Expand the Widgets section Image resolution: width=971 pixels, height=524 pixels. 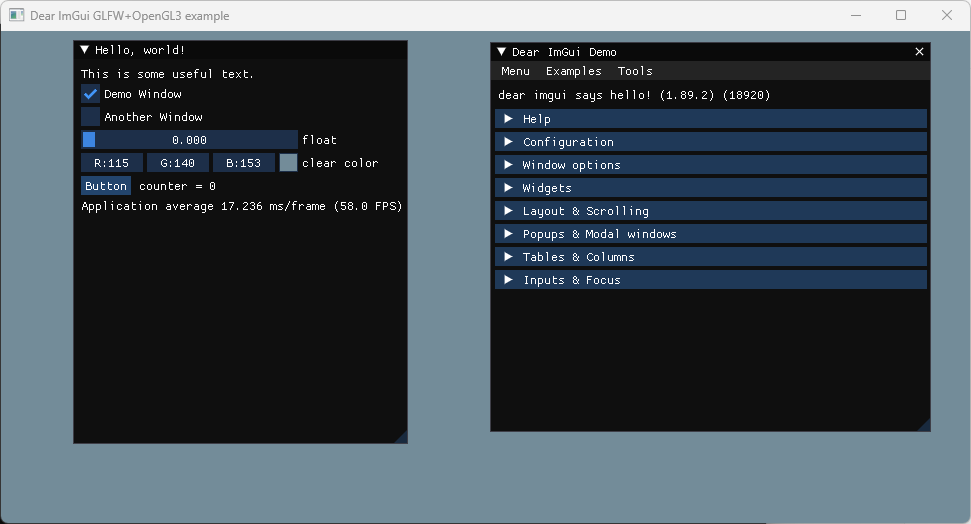(711, 188)
